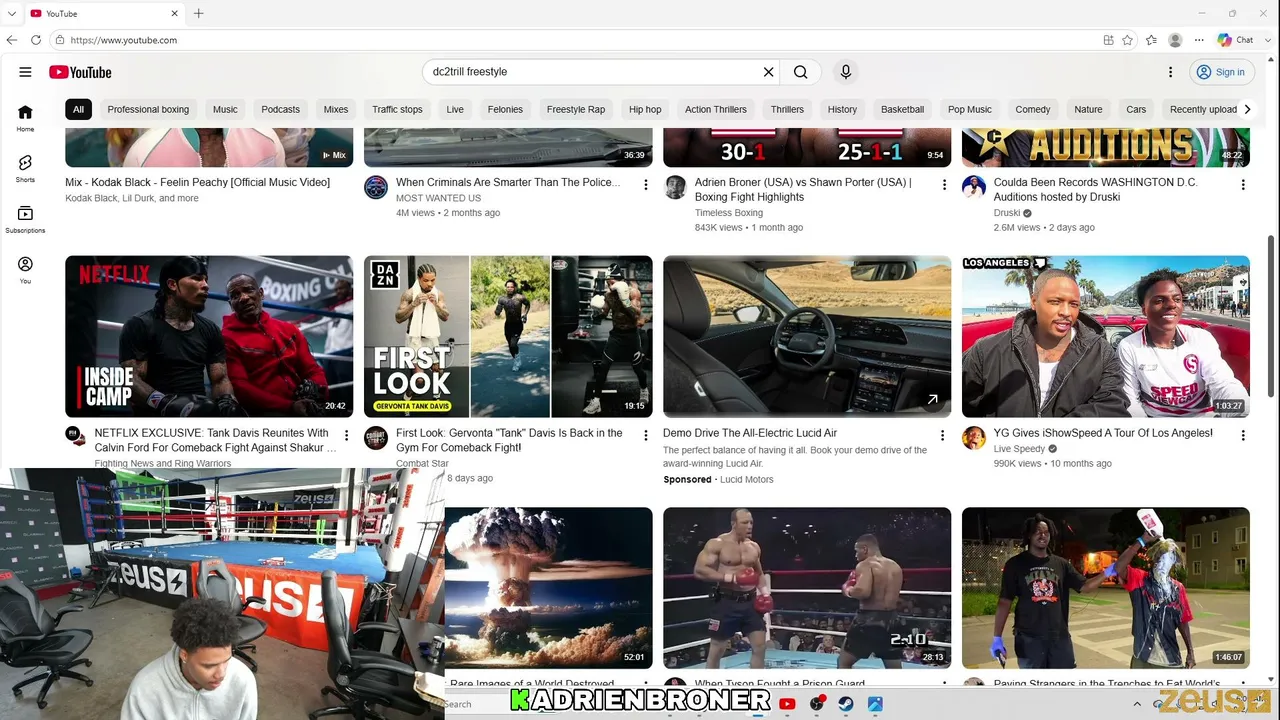
Task: Select the All filter chip
Action: point(78,109)
